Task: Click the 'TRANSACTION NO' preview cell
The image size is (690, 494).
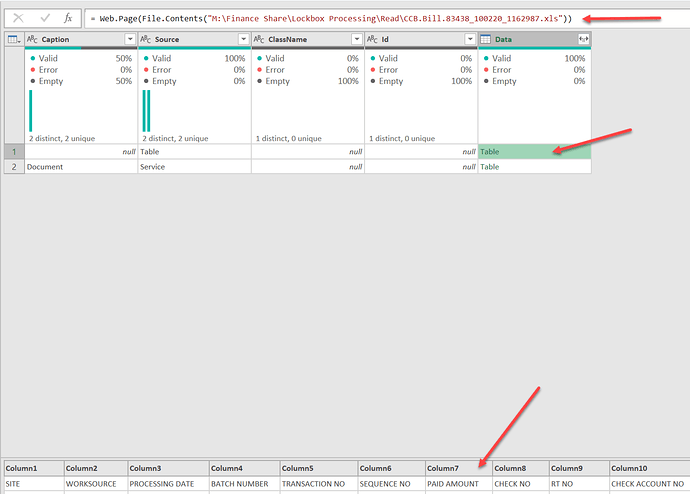Action: (319, 484)
